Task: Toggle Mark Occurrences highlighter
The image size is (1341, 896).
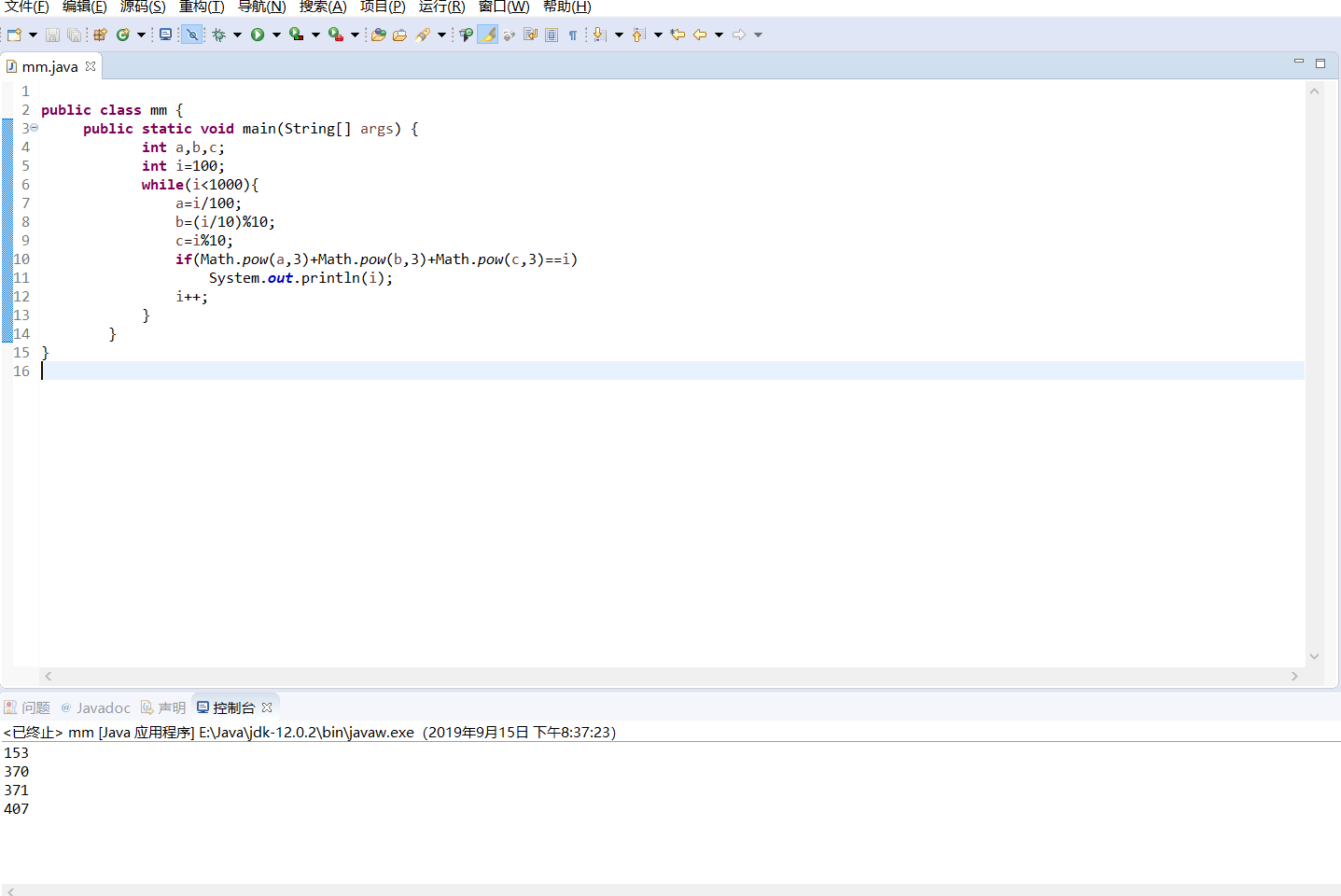Action: click(488, 35)
